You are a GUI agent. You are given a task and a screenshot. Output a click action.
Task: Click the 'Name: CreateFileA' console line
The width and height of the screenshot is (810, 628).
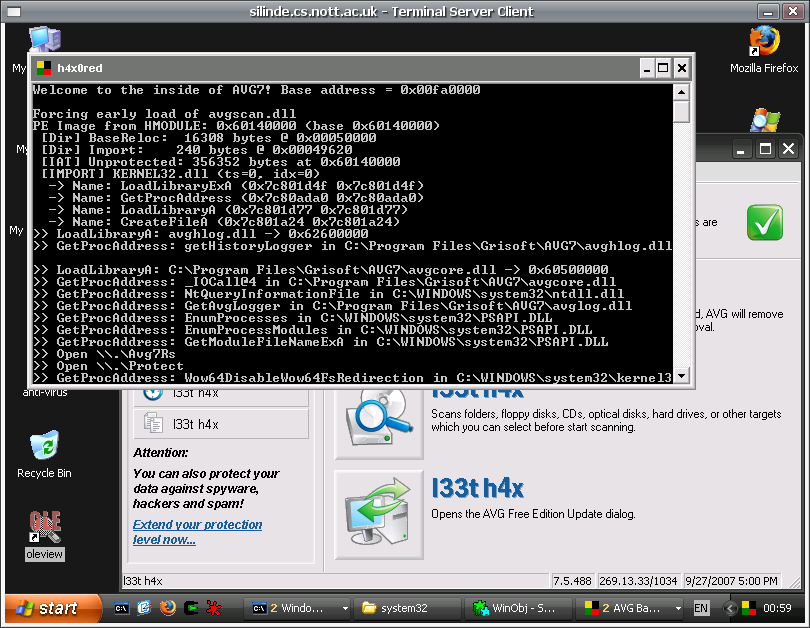pos(224,222)
